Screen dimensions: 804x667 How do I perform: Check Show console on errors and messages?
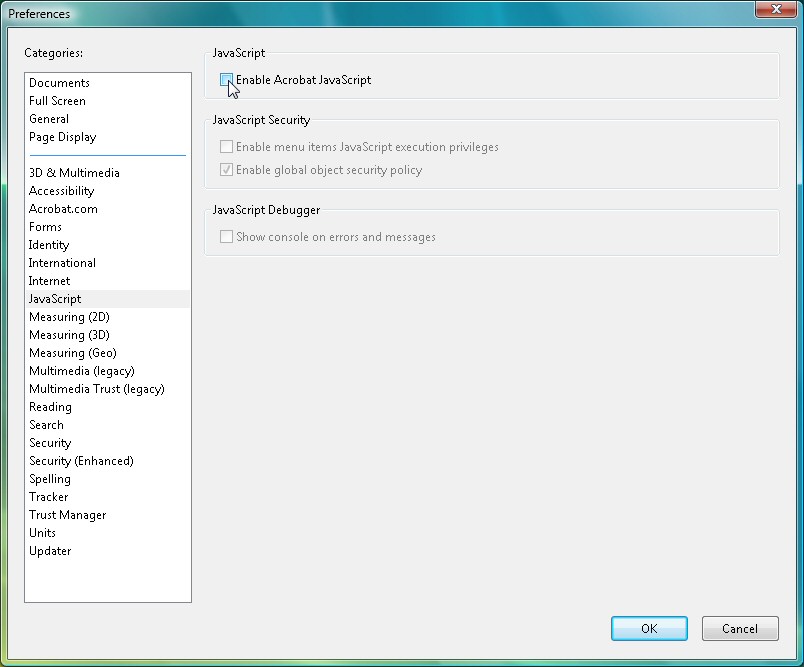pos(226,237)
